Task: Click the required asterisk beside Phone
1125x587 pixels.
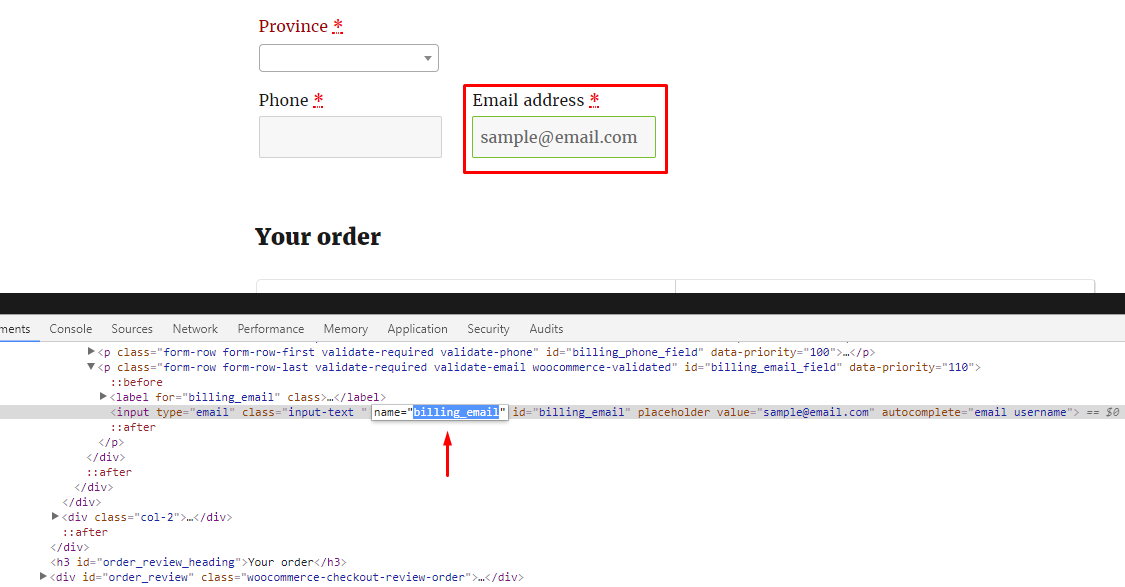Action: tap(319, 100)
